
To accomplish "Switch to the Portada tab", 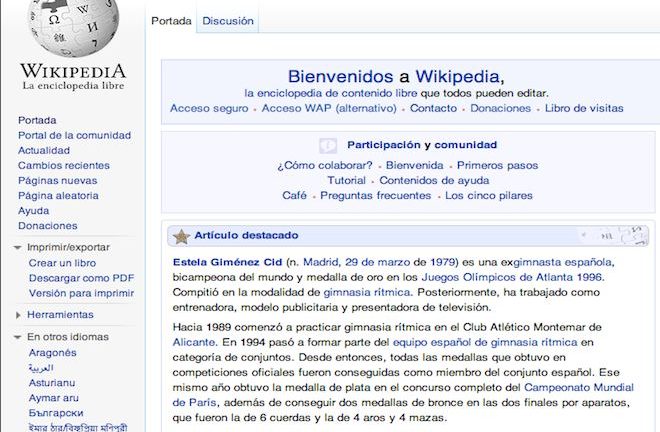I will [171, 21].
